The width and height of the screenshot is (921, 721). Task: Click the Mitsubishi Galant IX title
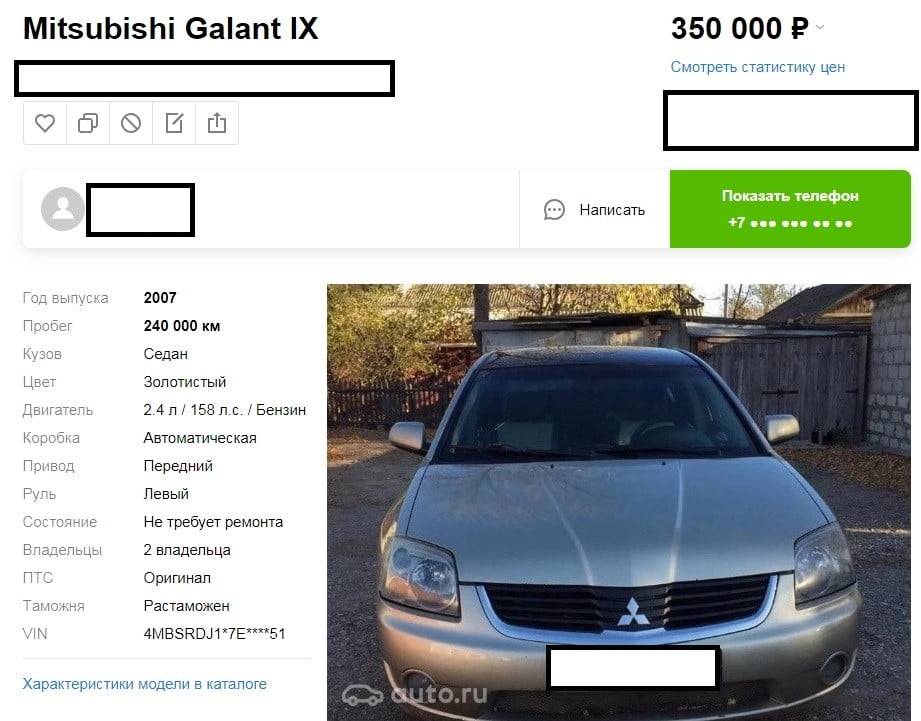[170, 28]
